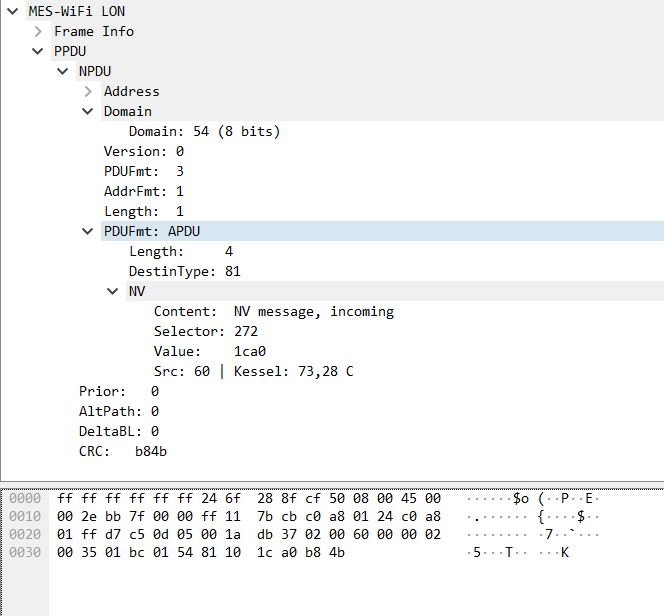Expand the Frame Info node
Viewport: 664px width, 616px height.
(x=38, y=31)
